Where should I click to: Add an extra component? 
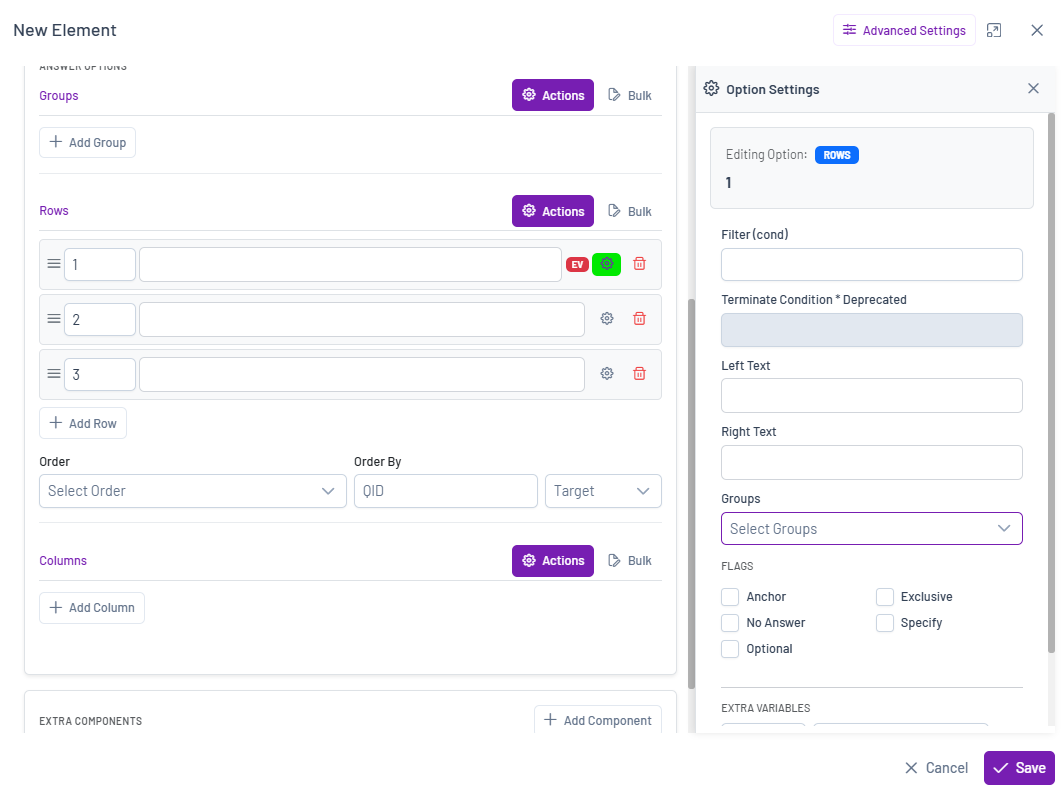tap(598, 720)
